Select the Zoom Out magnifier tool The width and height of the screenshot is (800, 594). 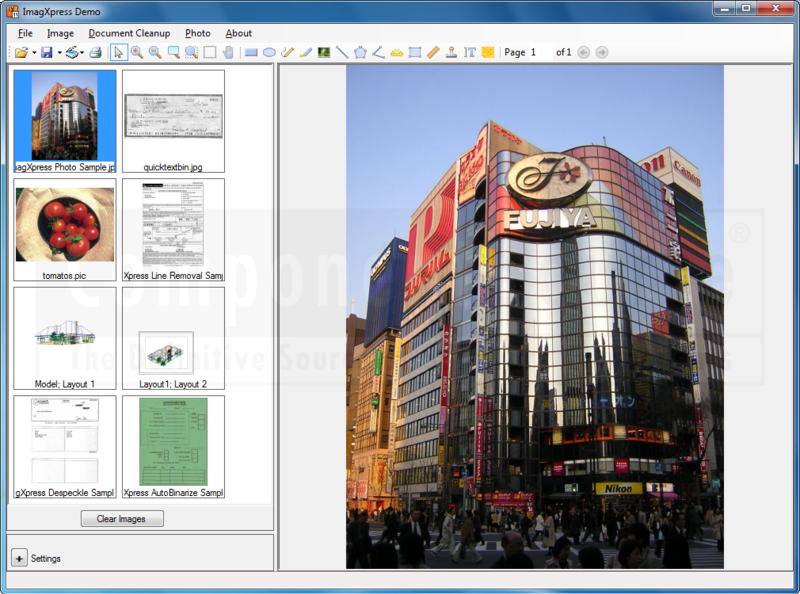point(155,52)
